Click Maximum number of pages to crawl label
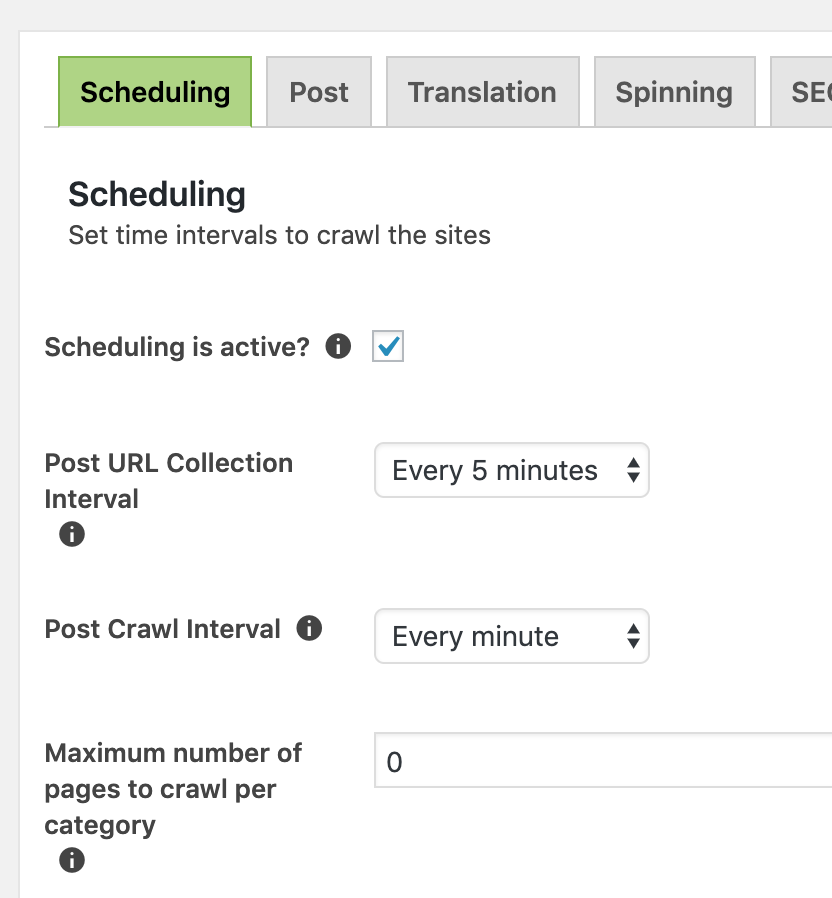 173,789
